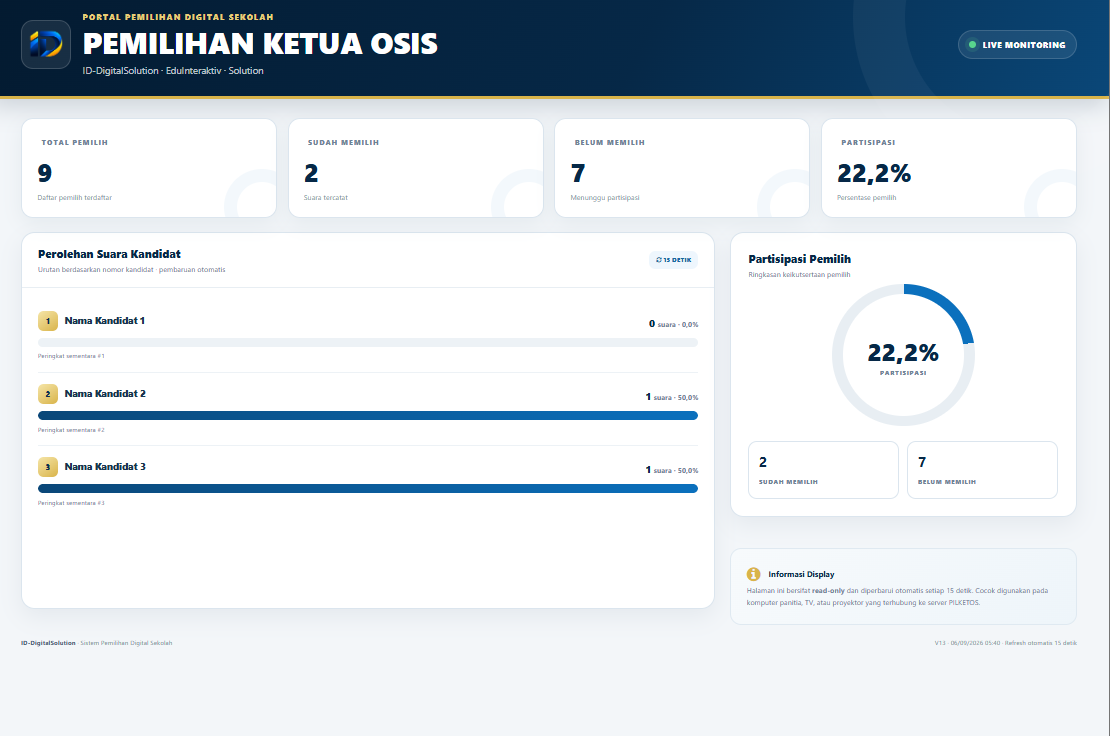This screenshot has height=736, width=1110.
Task: Select the Nama Kandidat 2 name
Action: 105,393
